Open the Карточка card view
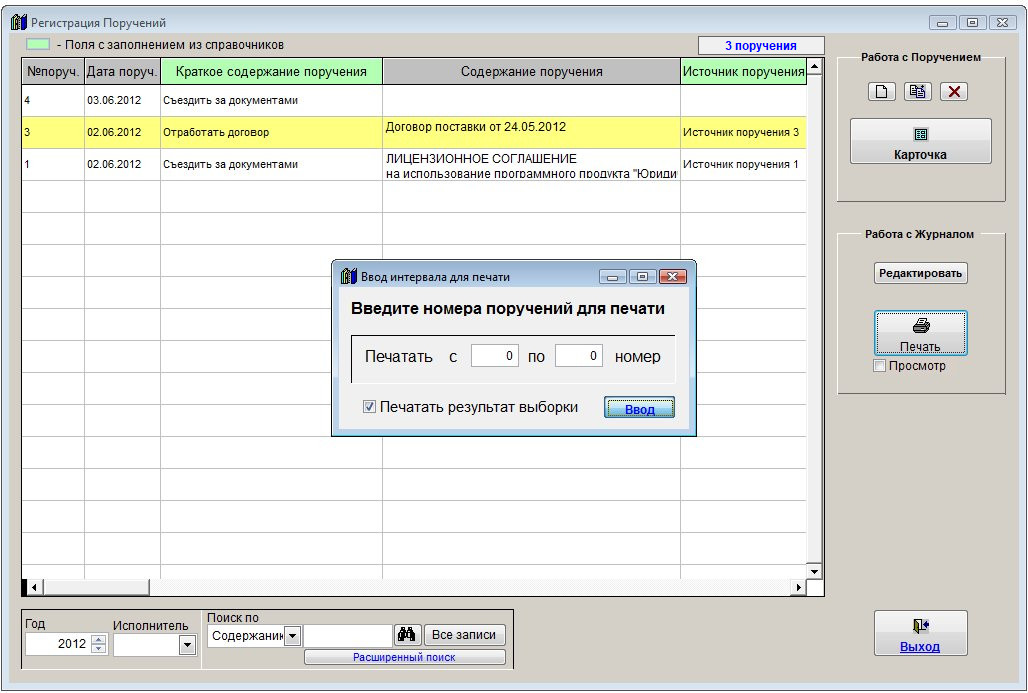The image size is (1028, 693). [920, 141]
